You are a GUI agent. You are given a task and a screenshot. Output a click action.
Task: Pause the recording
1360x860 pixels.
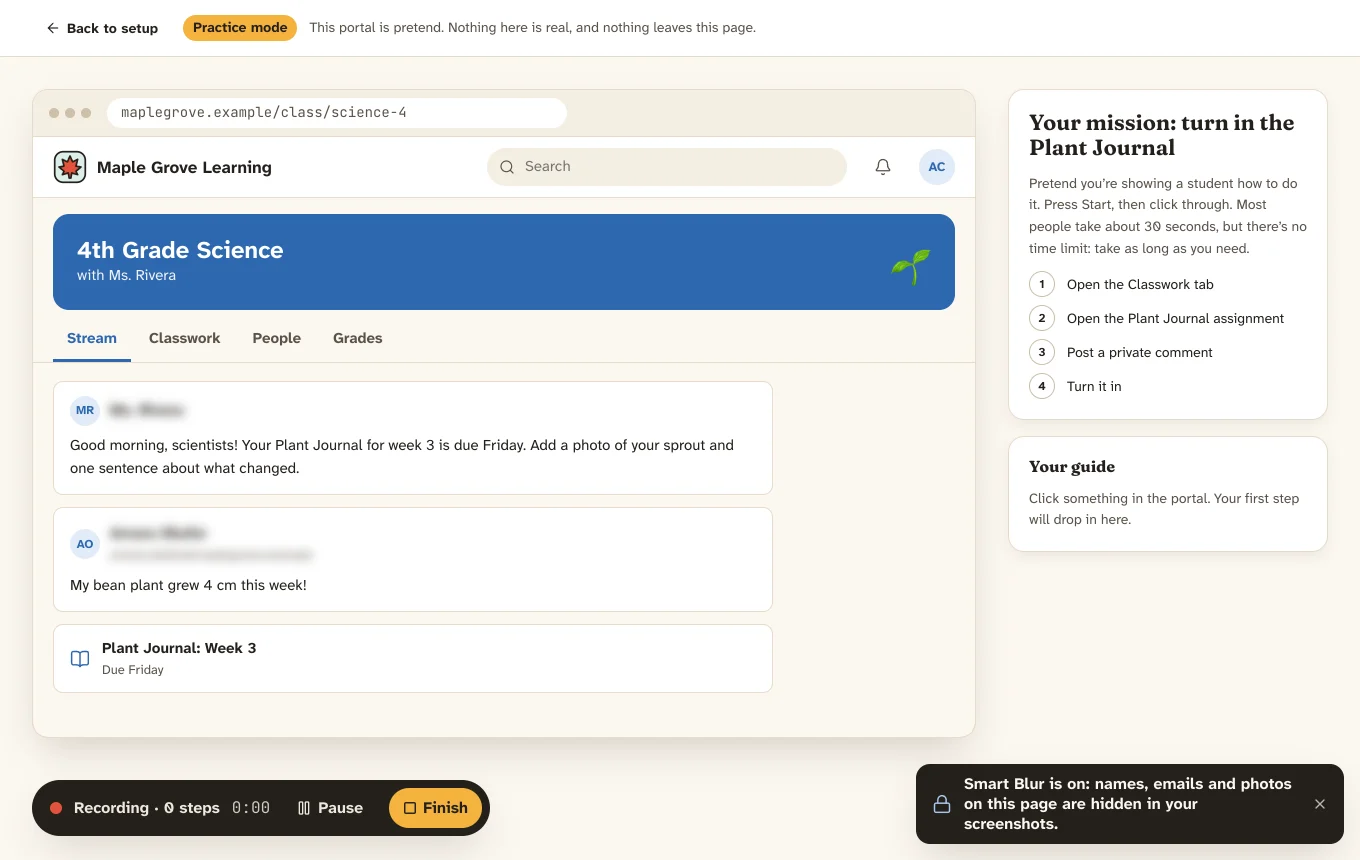pos(330,808)
